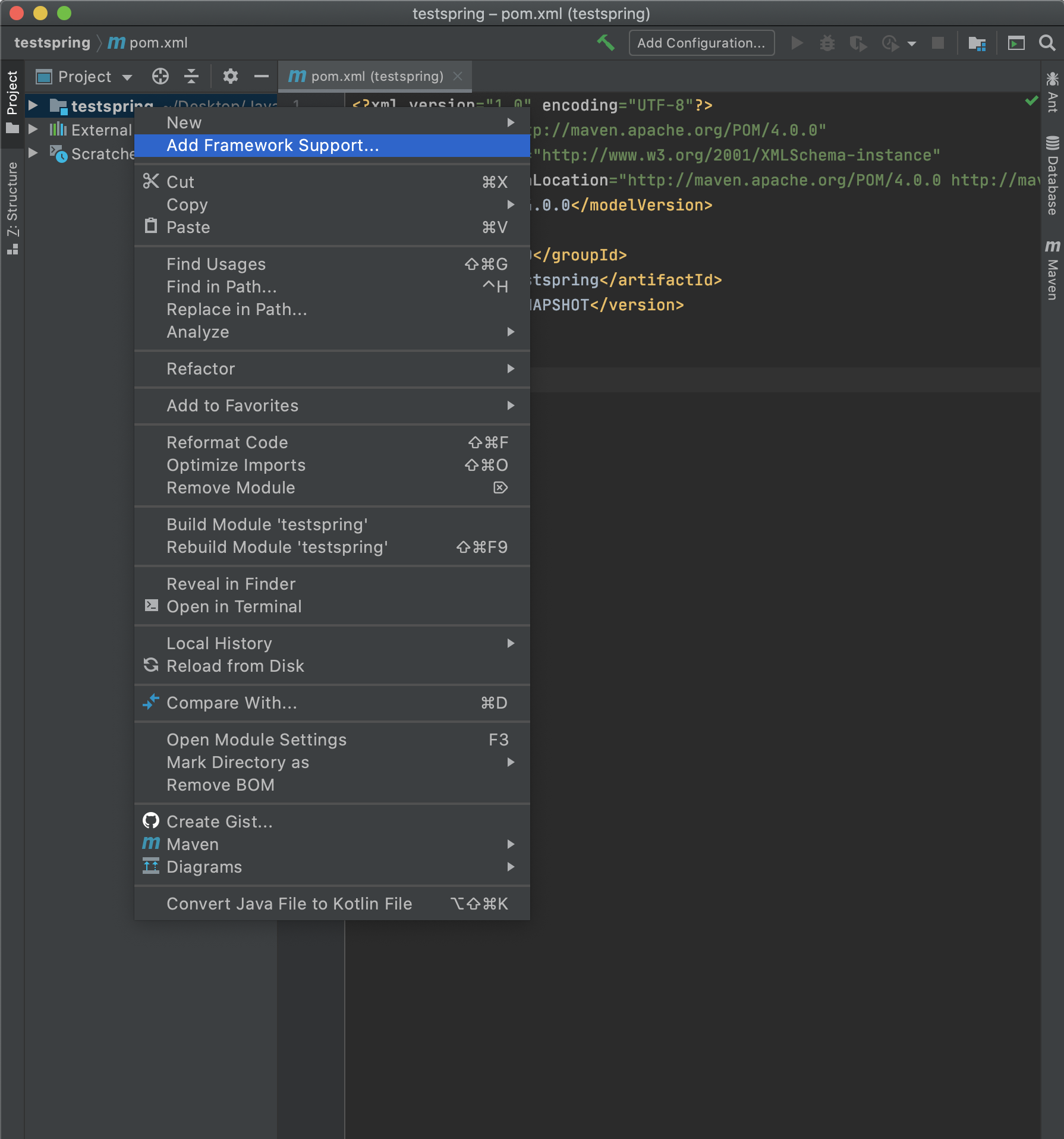Open the Refactor submenu
The image size is (1064, 1139).
click(x=332, y=369)
